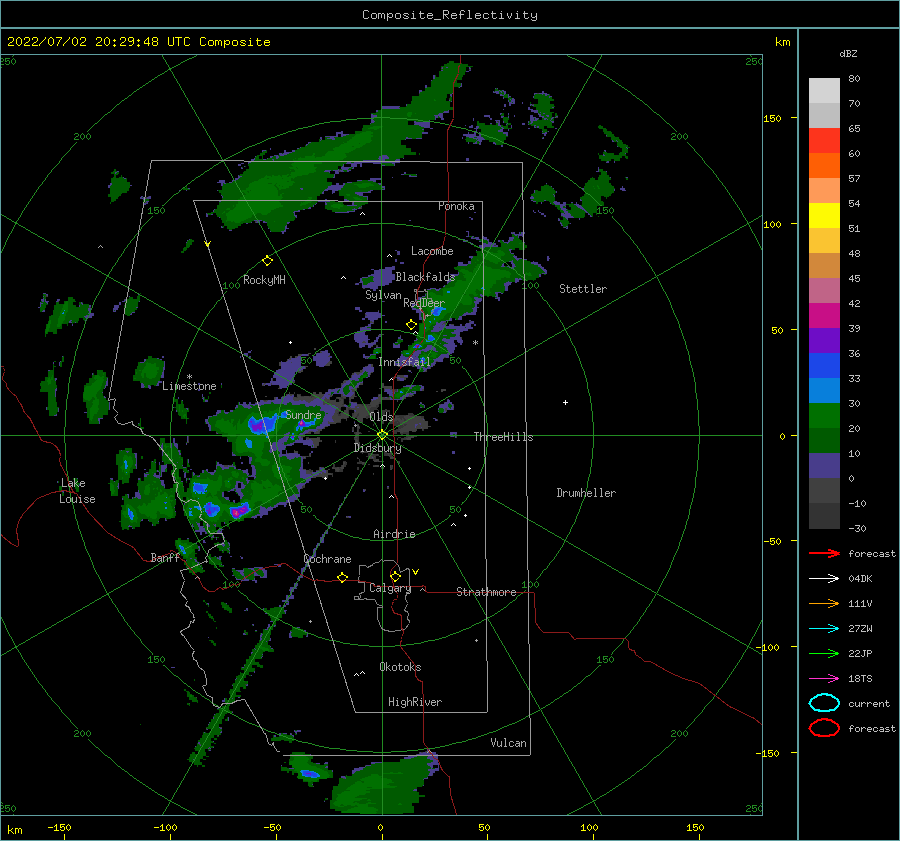The width and height of the screenshot is (900, 841).
Task: Click the RockyMH label
Action: [264, 280]
